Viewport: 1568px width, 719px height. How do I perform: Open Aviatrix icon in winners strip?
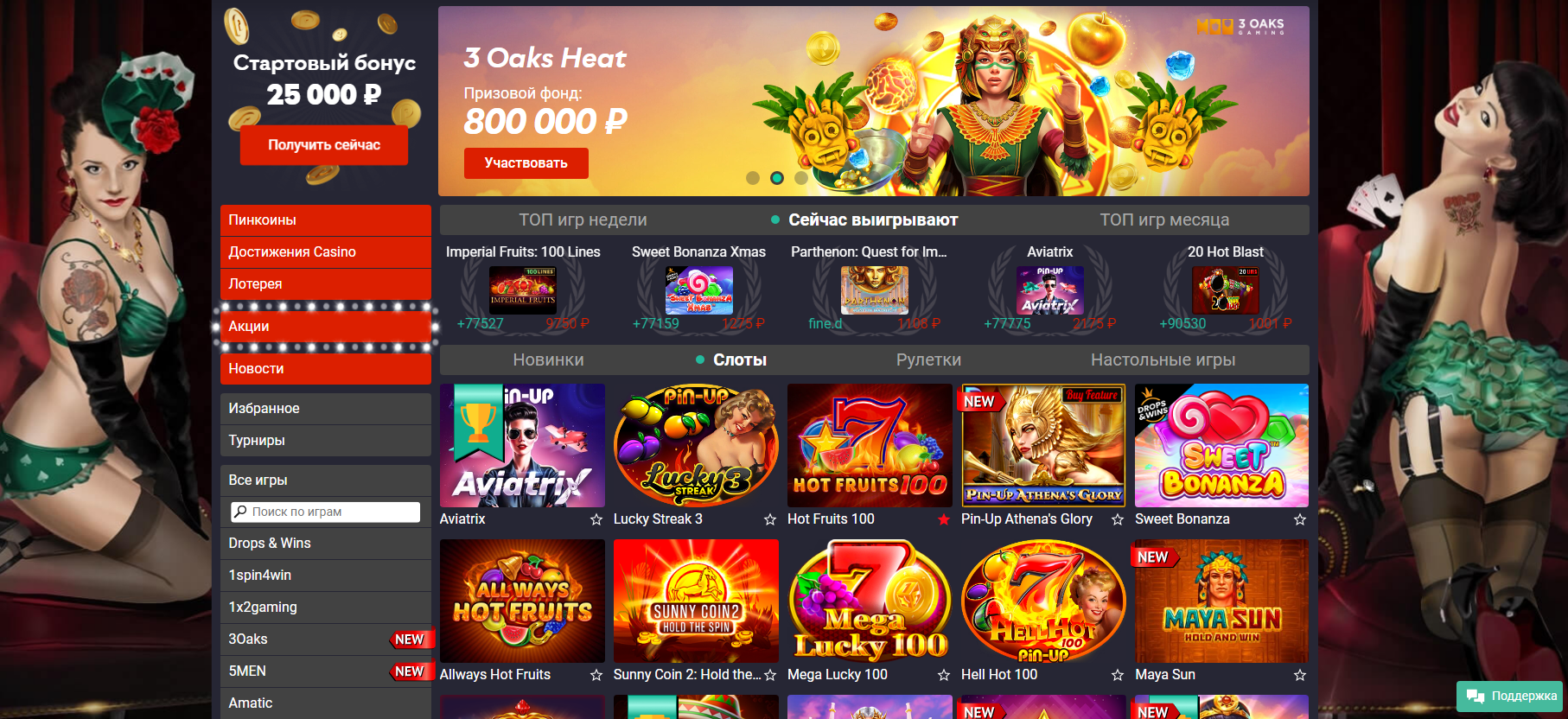(1050, 290)
